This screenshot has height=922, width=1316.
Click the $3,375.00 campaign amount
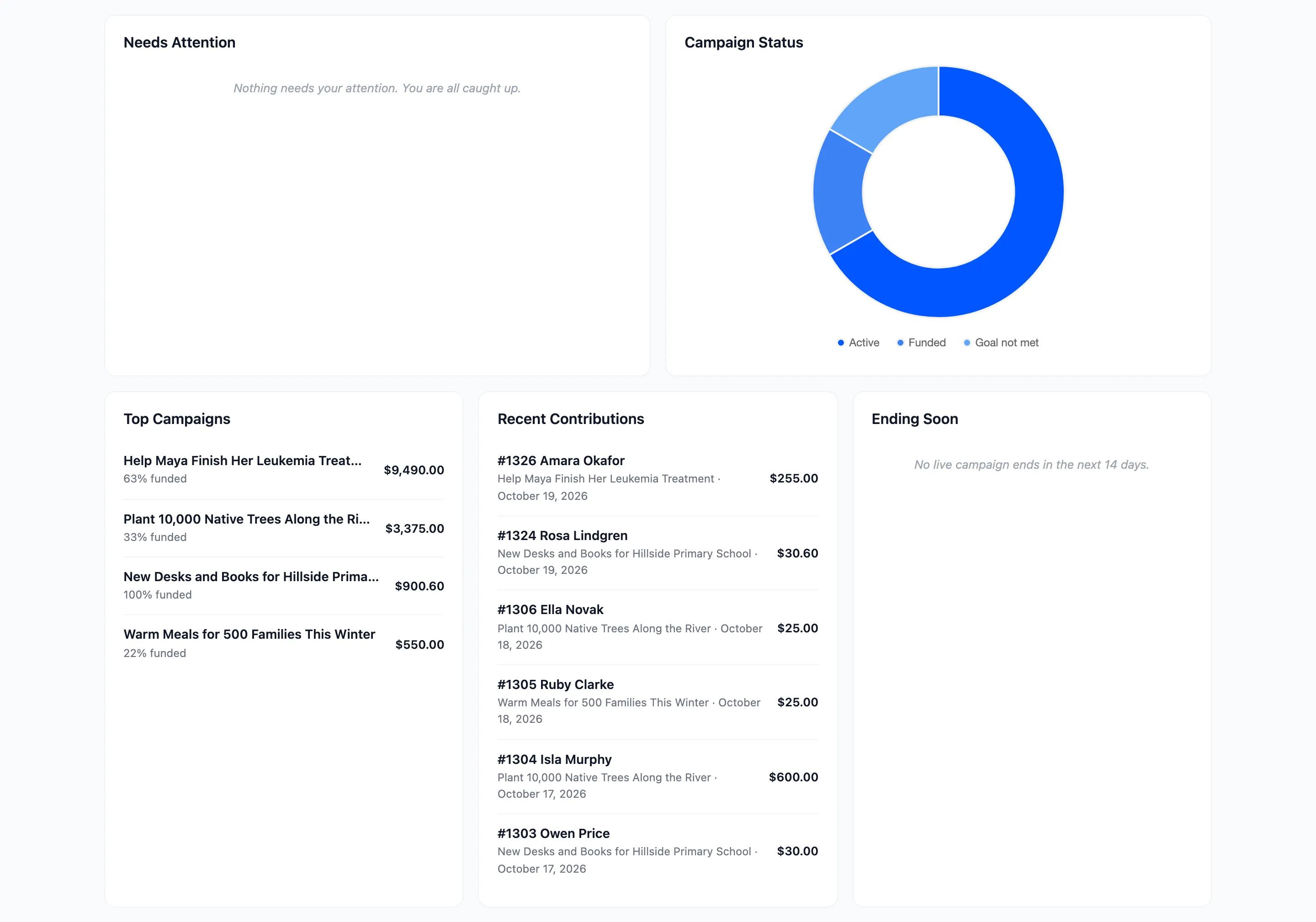tap(414, 528)
